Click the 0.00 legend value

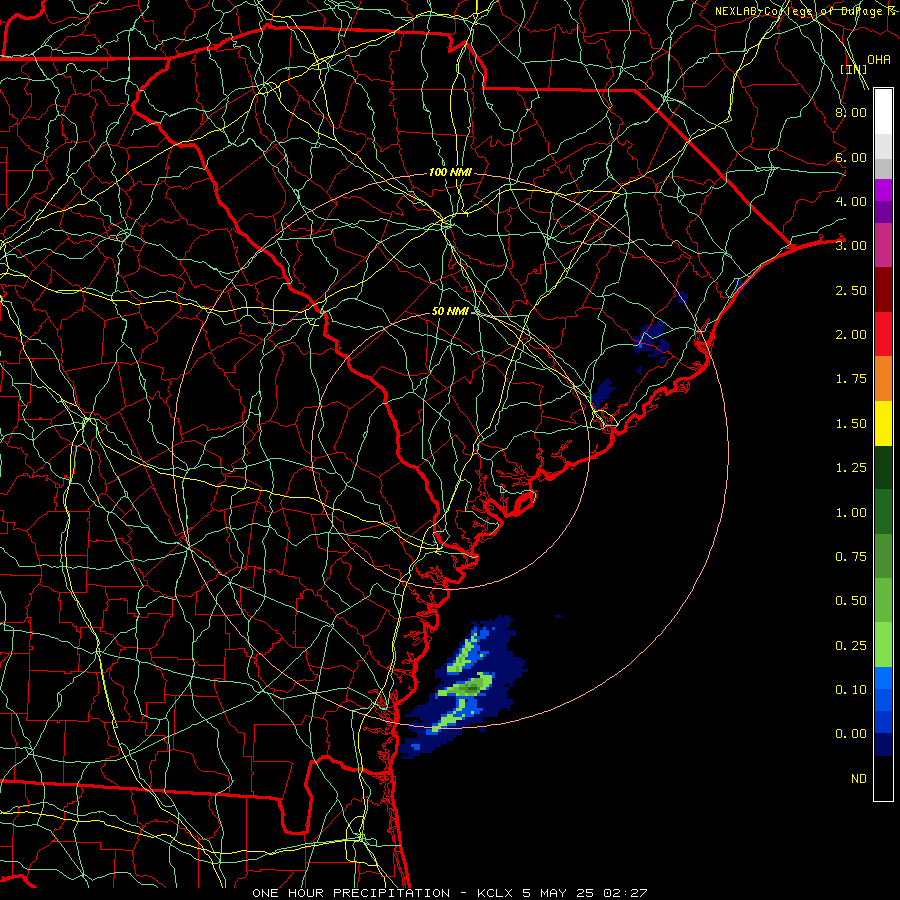tap(851, 734)
